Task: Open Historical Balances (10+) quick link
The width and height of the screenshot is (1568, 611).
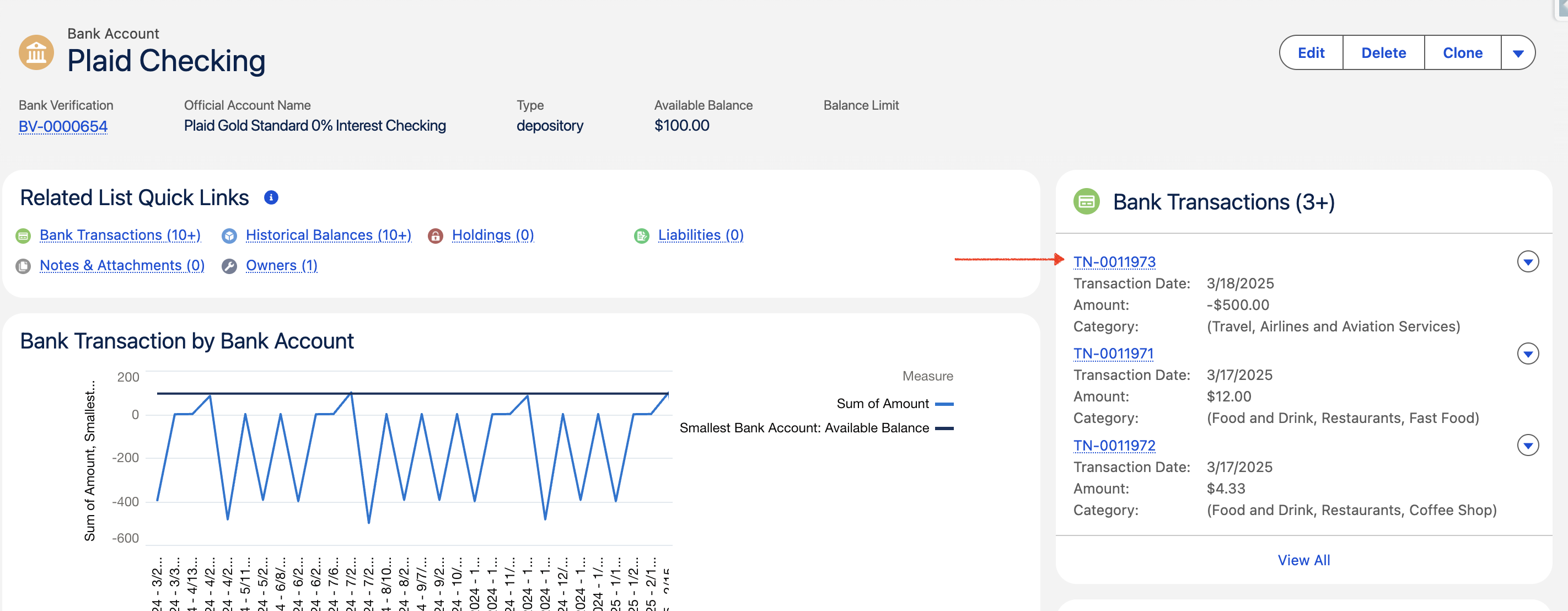Action: (x=329, y=235)
